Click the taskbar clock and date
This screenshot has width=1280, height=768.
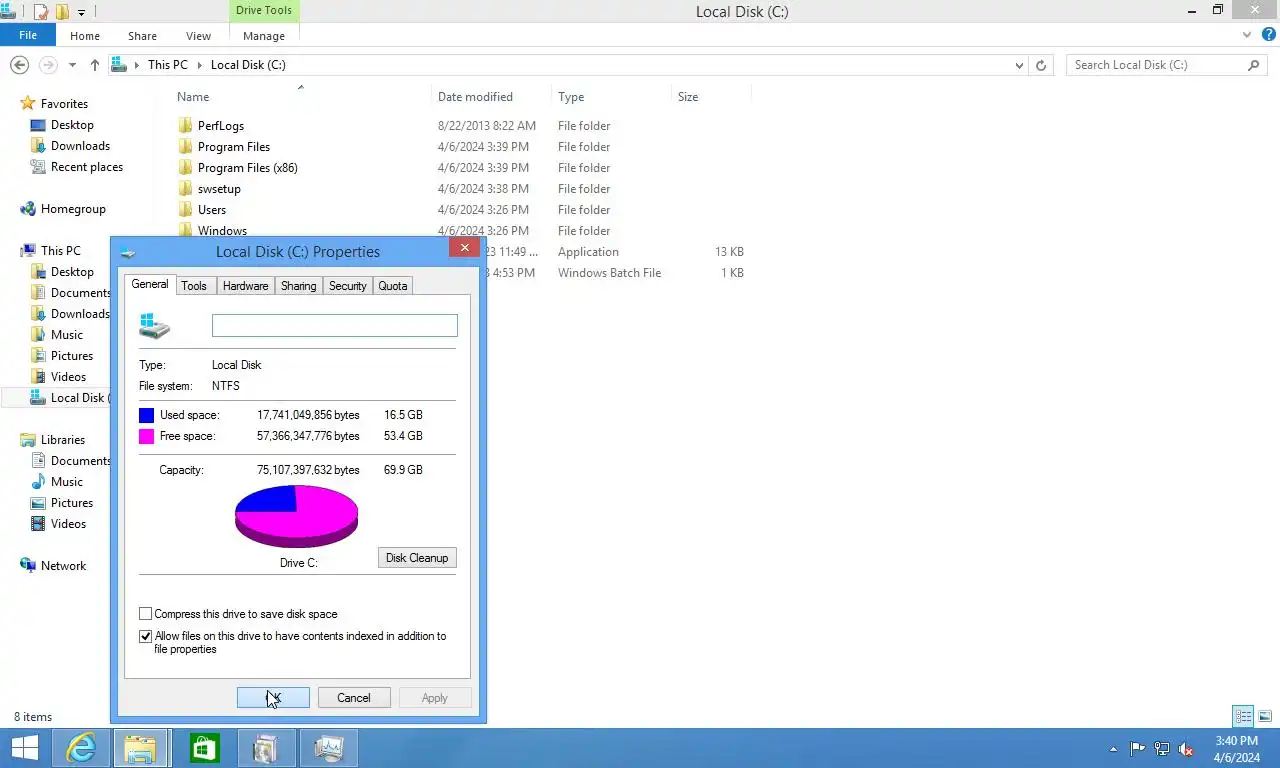(x=1236, y=749)
